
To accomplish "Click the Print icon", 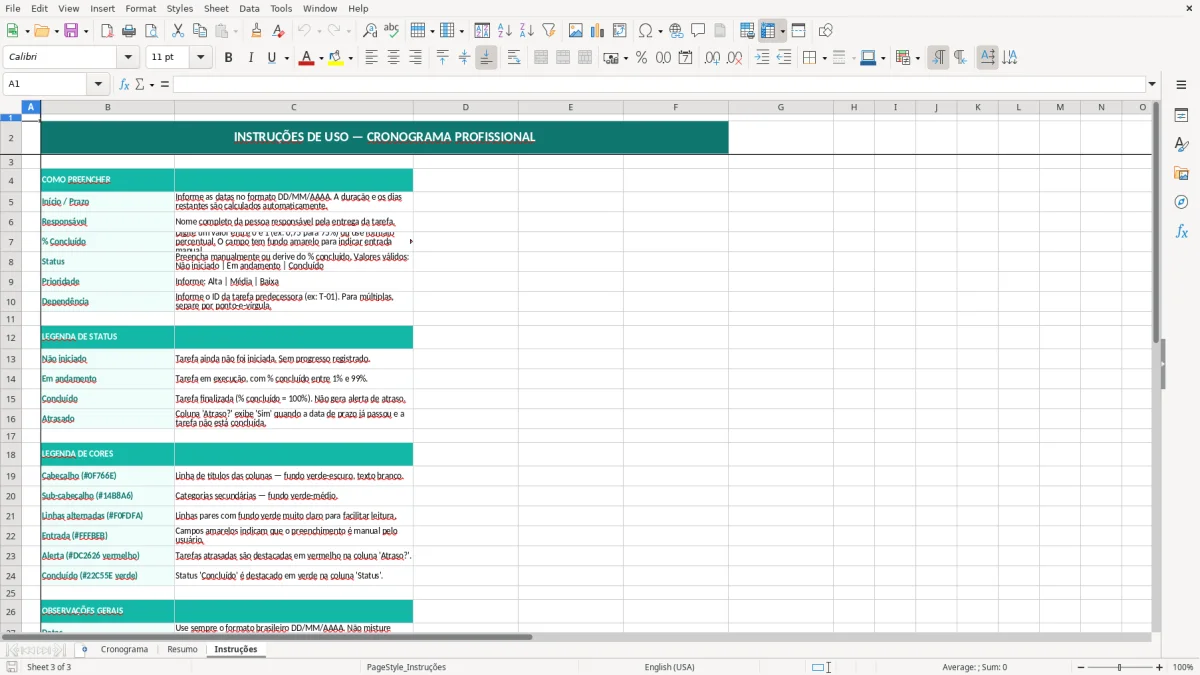I will 129,31.
